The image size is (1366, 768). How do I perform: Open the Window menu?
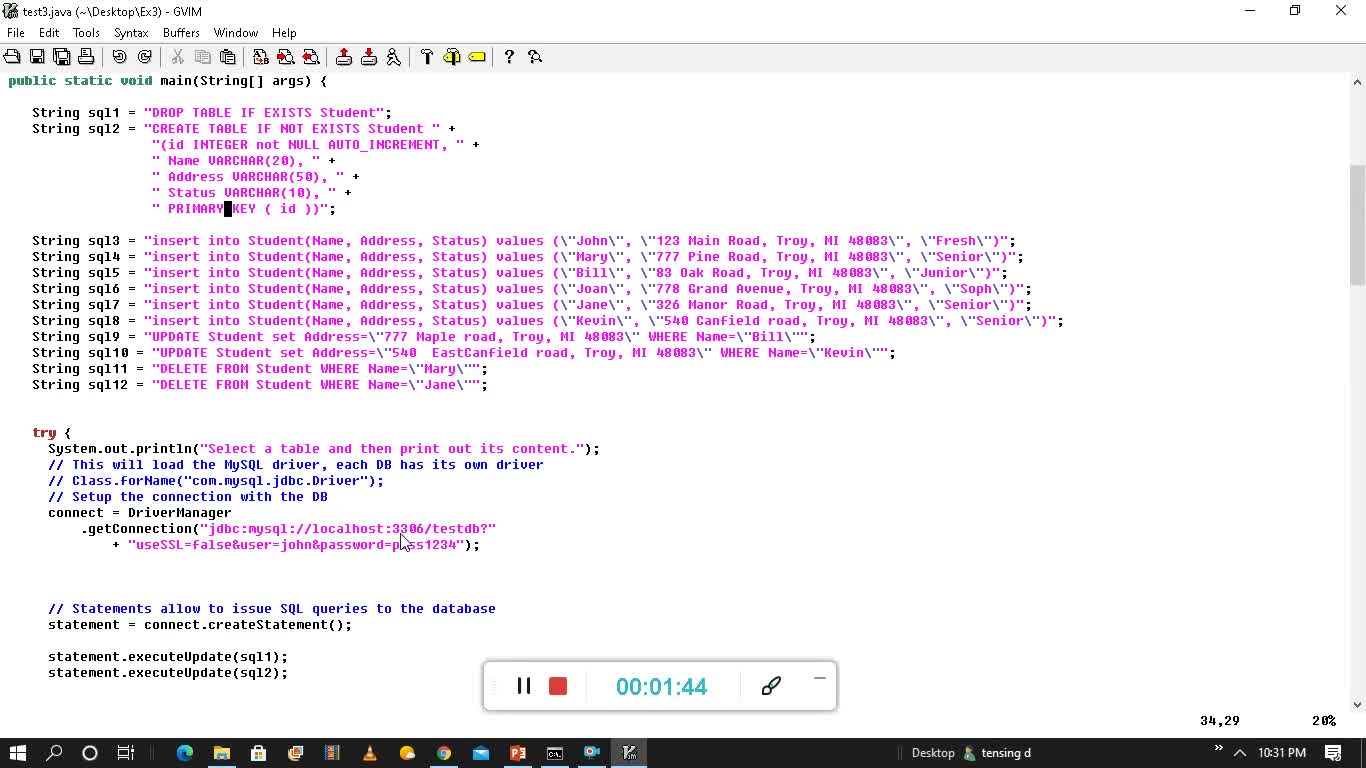[x=236, y=33]
